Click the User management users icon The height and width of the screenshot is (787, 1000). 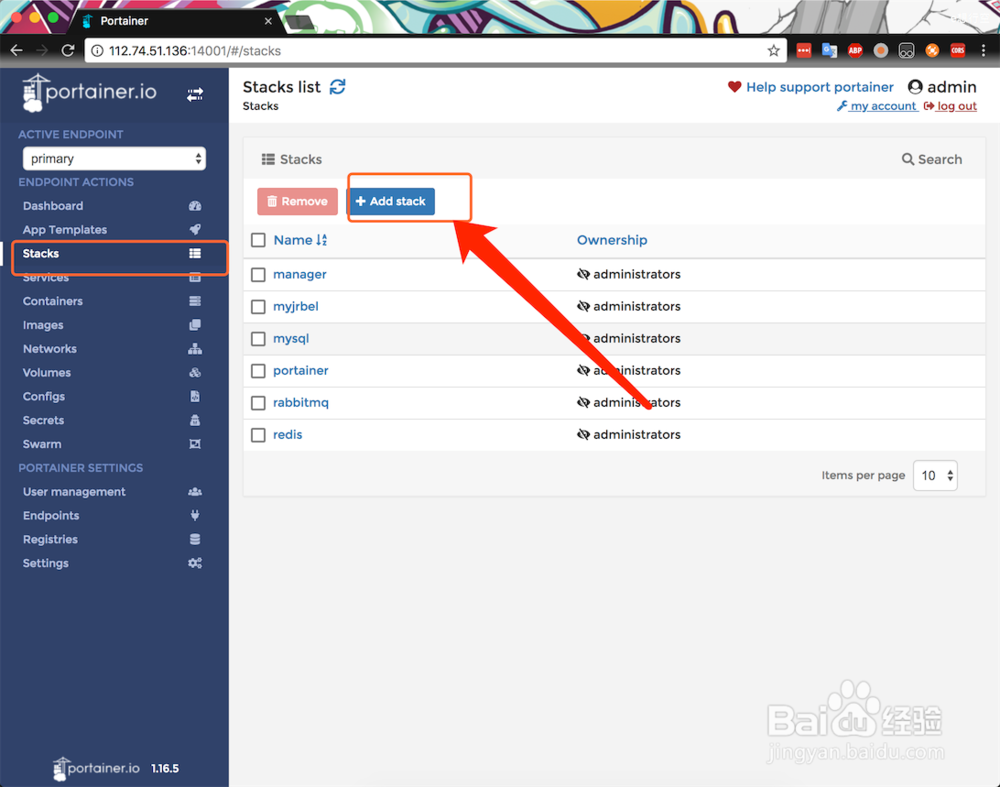(195, 492)
